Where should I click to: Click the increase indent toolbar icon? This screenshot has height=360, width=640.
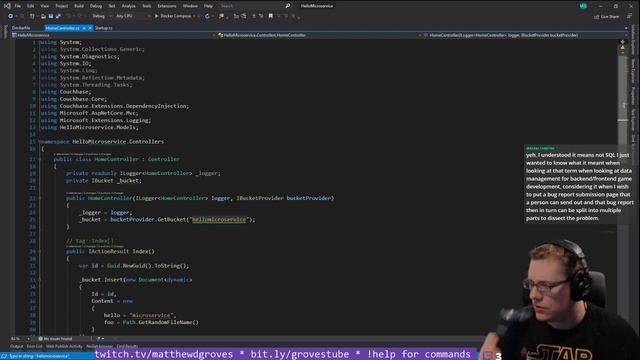[244, 16]
